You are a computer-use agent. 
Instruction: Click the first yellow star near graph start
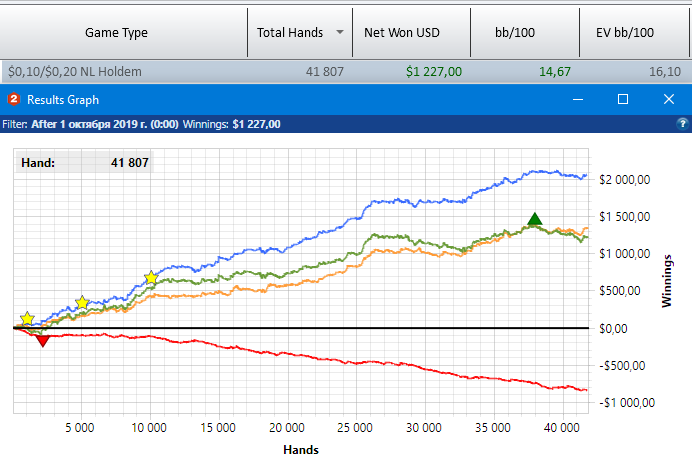point(27,318)
